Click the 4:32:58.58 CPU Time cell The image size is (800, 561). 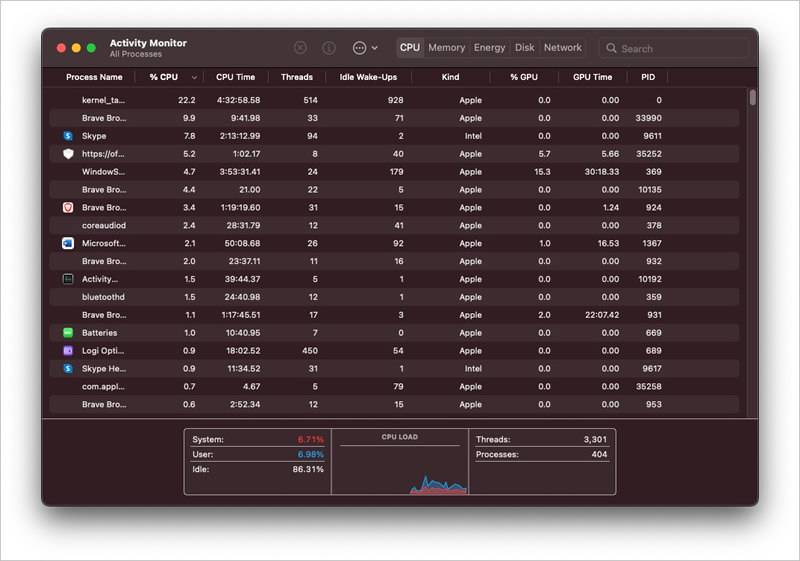click(238, 100)
